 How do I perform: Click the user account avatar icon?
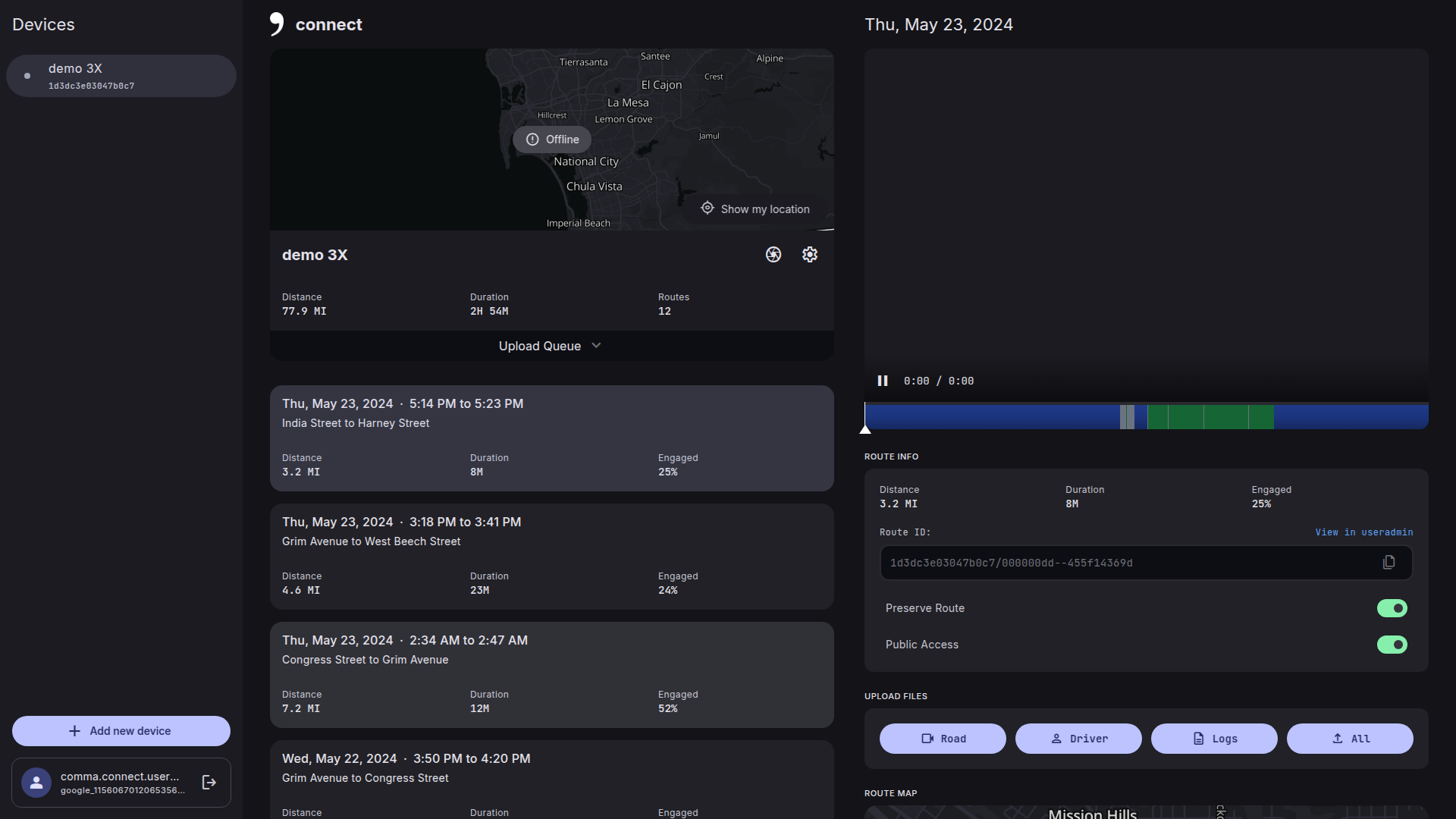tap(36, 783)
